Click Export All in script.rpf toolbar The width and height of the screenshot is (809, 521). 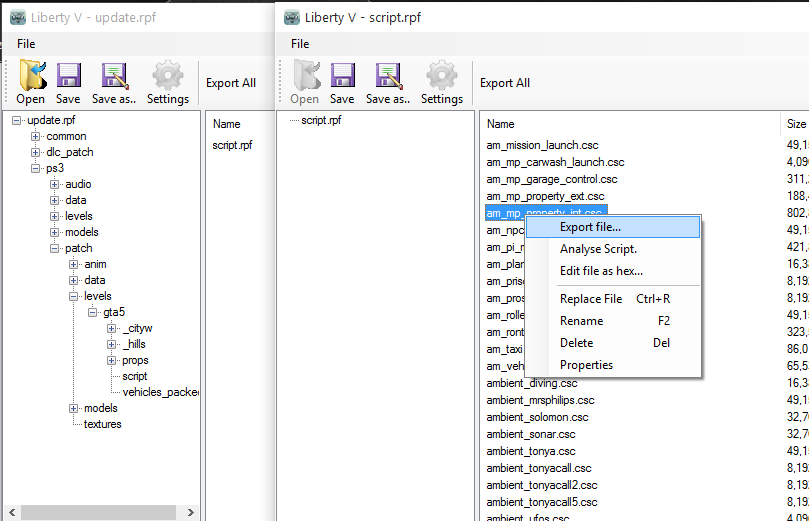[x=505, y=83]
